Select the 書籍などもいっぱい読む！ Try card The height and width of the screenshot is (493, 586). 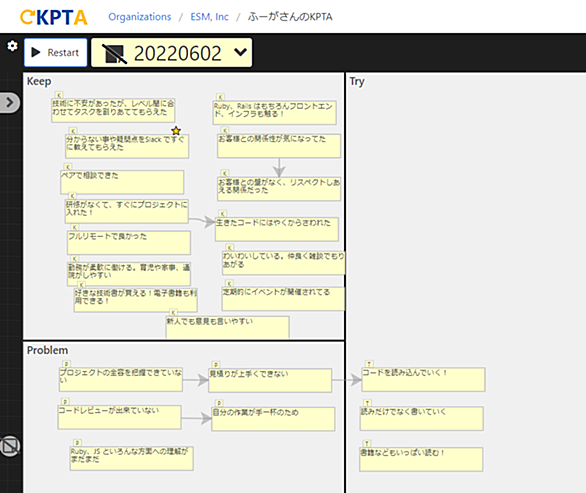(421, 459)
